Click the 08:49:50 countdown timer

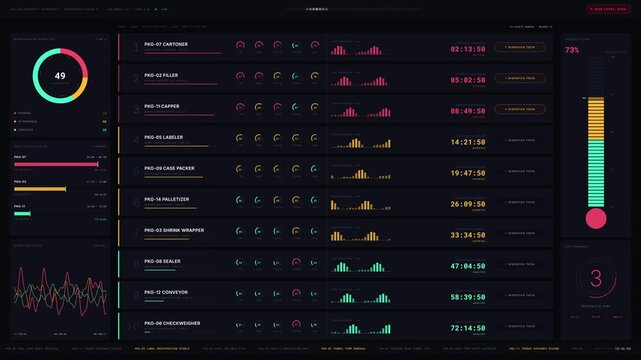click(x=468, y=111)
